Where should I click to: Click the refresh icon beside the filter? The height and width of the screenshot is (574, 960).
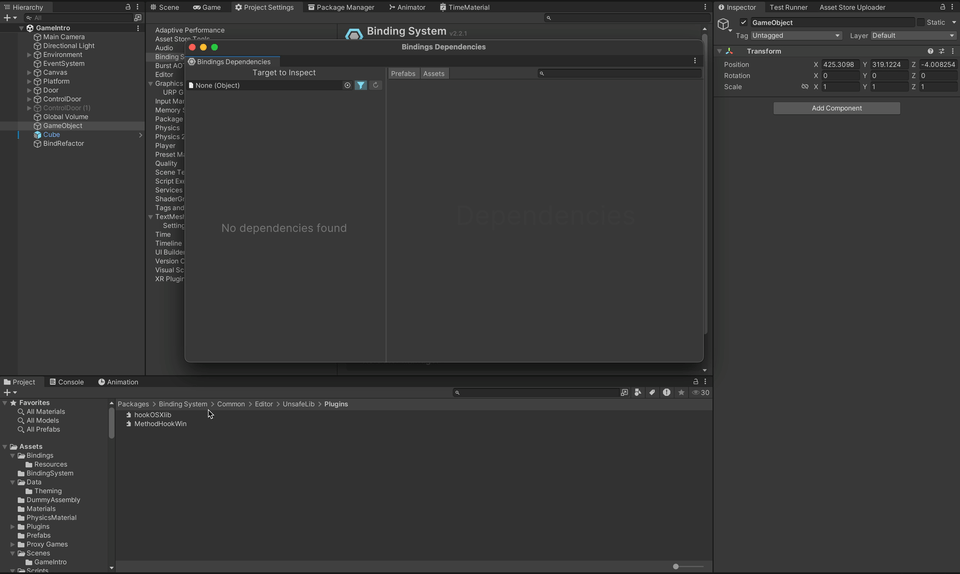pos(376,85)
